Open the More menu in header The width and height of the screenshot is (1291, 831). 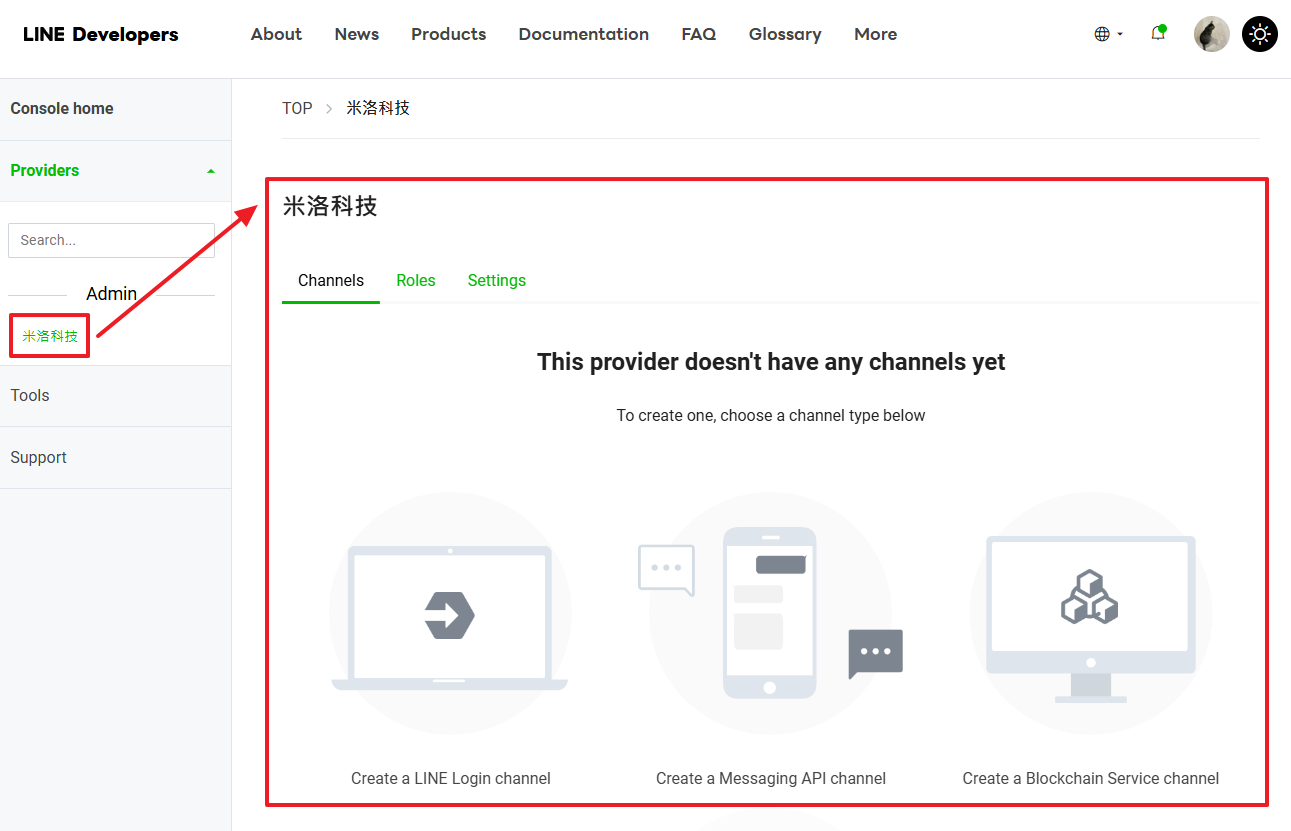(875, 34)
